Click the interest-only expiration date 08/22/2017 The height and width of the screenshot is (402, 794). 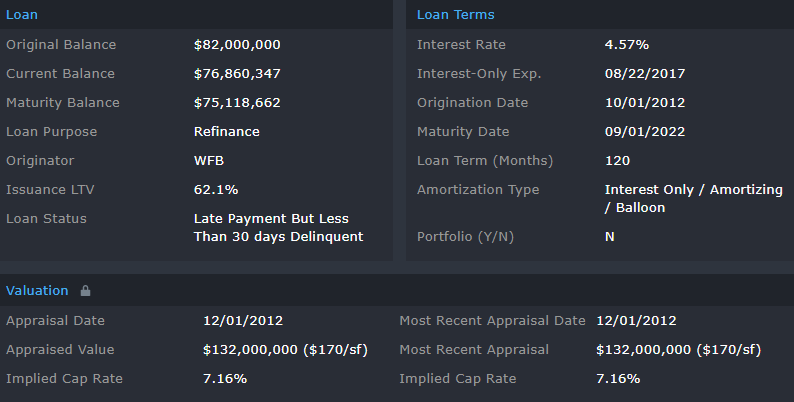[645, 74]
